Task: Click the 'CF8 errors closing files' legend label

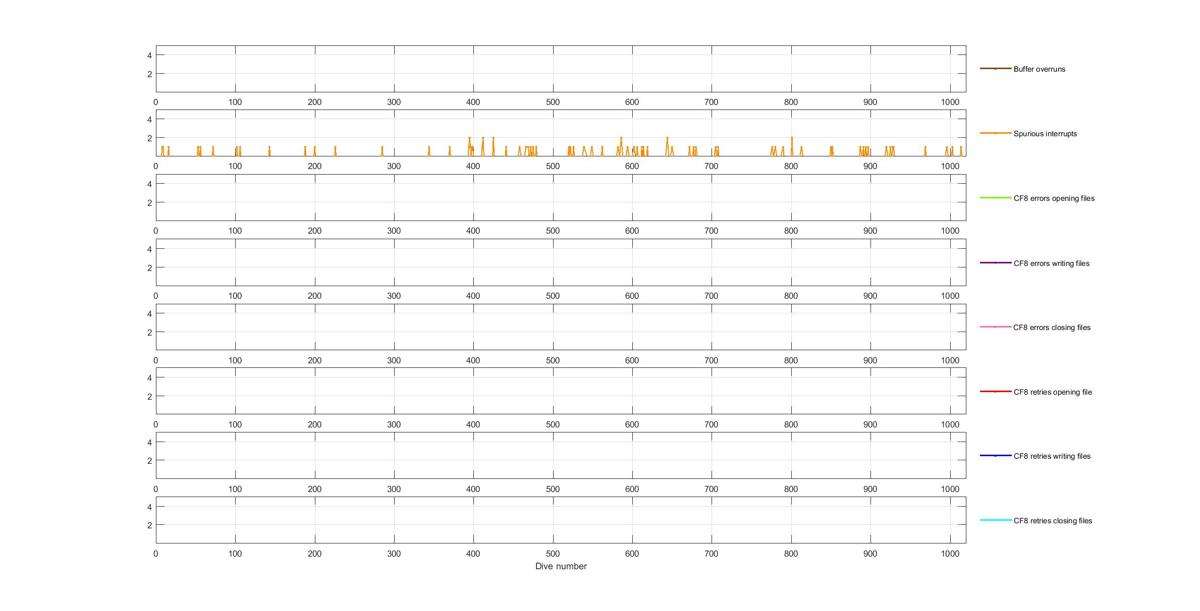Action: pos(1052,327)
